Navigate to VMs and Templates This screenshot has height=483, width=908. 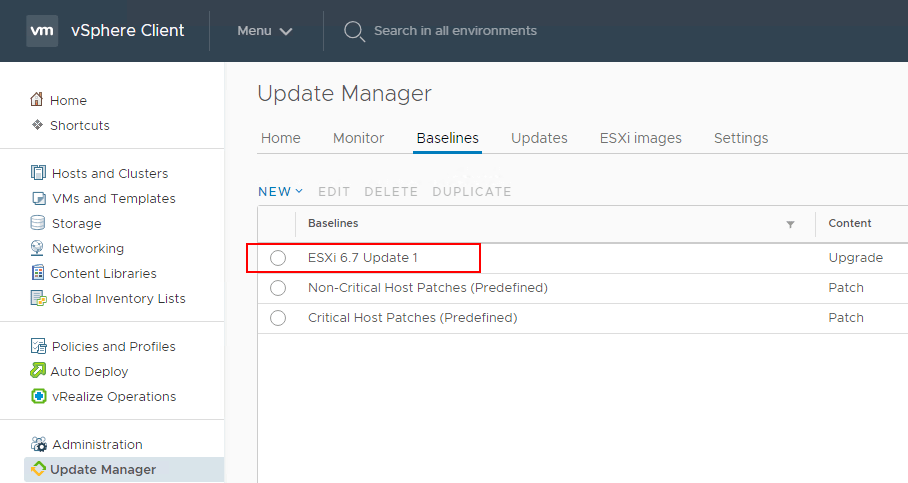[114, 198]
